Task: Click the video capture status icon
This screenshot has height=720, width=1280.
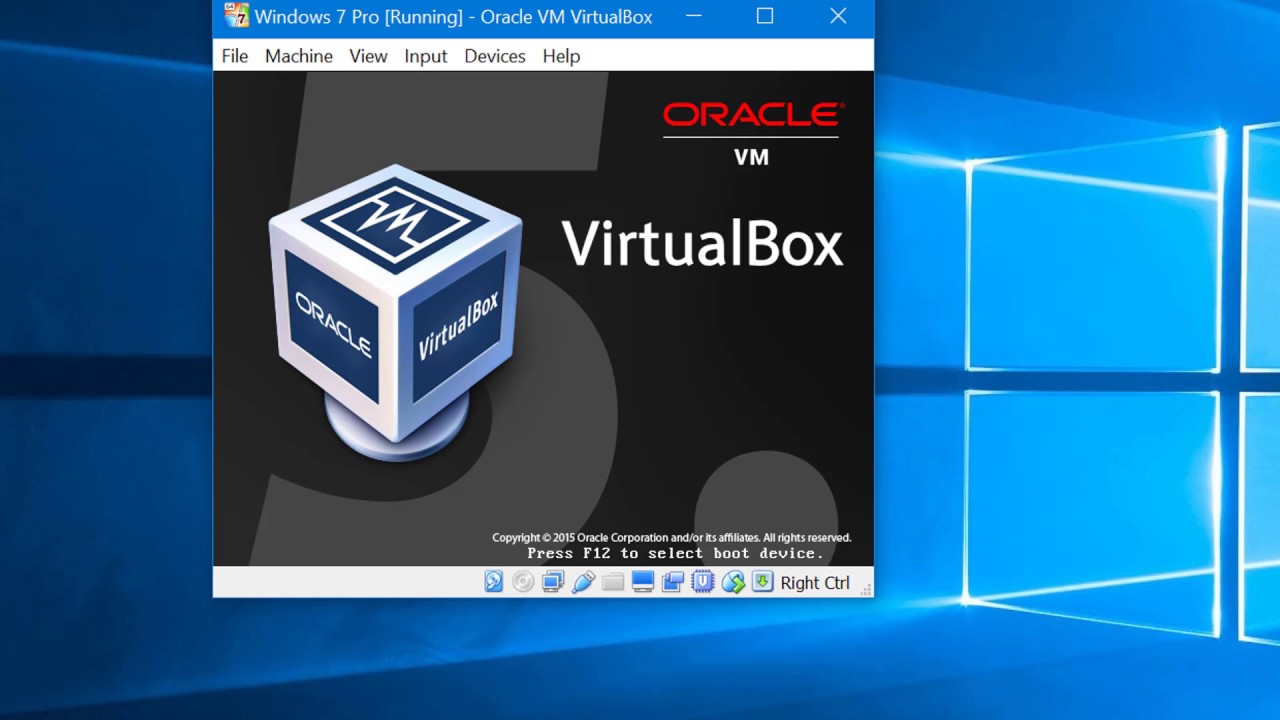Action: 673,582
